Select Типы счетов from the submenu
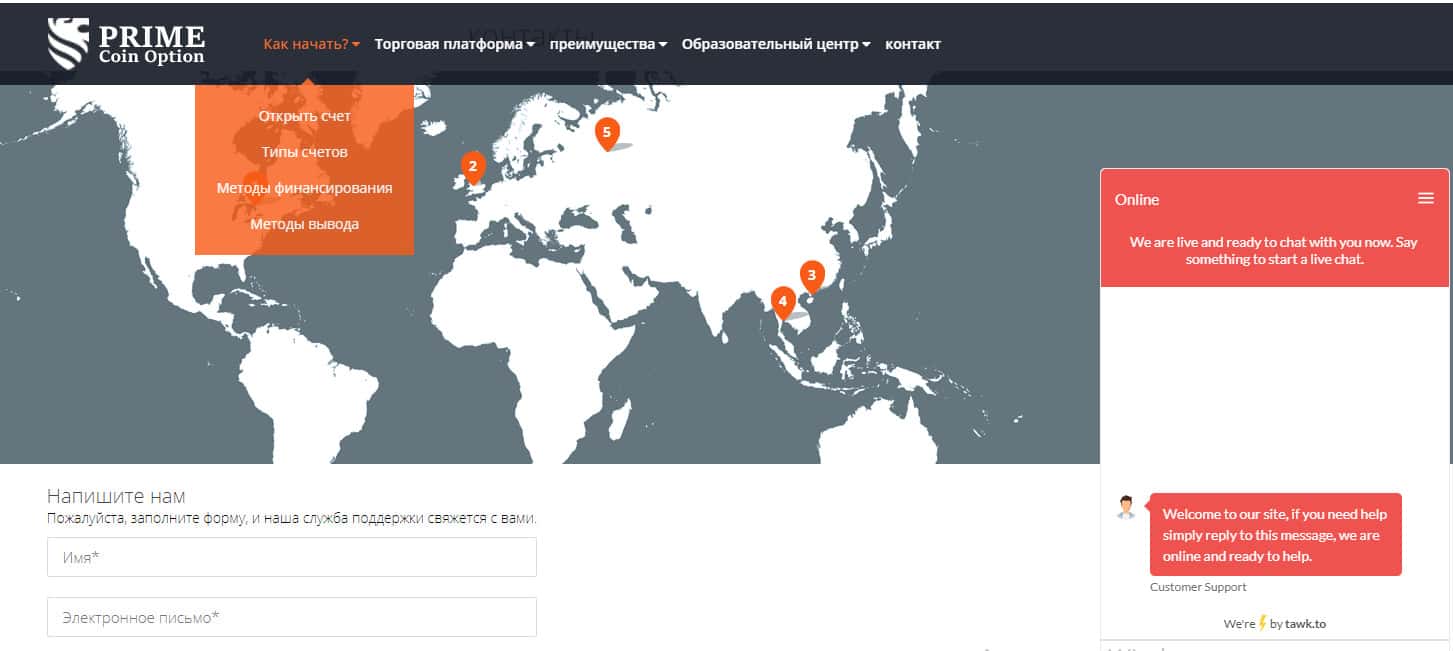Screen dimensions: 1453x651 click(304, 152)
